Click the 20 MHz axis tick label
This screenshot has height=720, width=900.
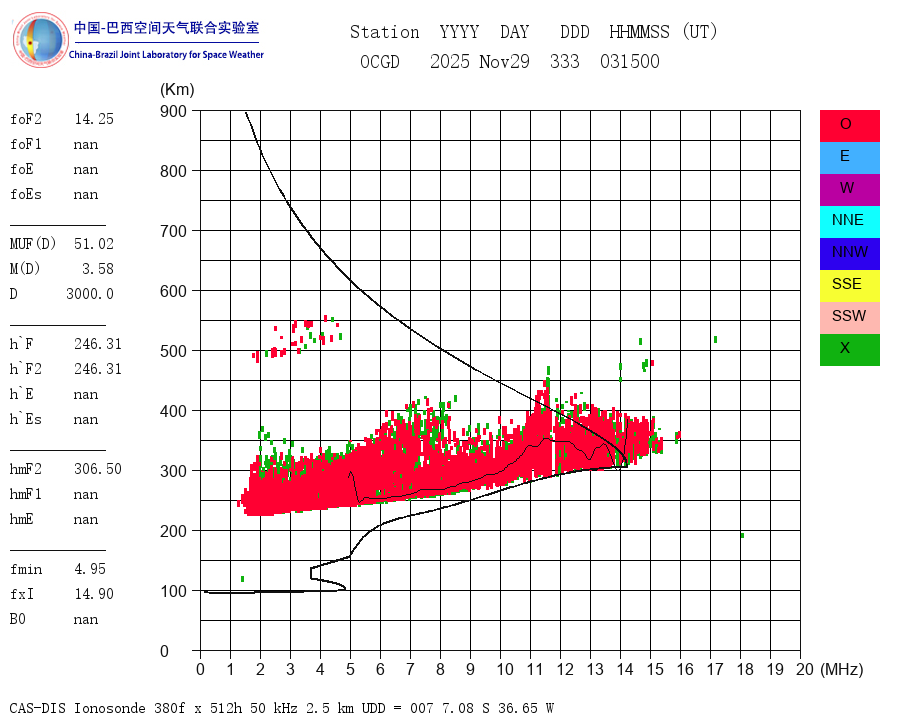coord(805,669)
